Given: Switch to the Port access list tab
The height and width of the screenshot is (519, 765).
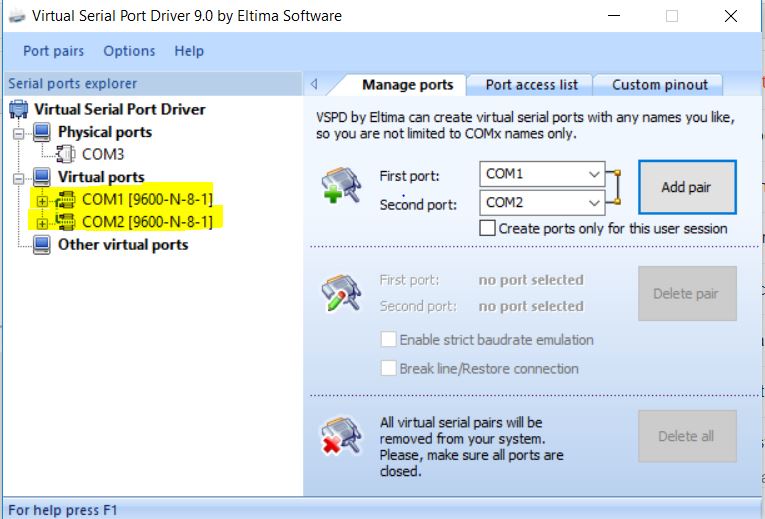Looking at the screenshot, I should pos(531,85).
